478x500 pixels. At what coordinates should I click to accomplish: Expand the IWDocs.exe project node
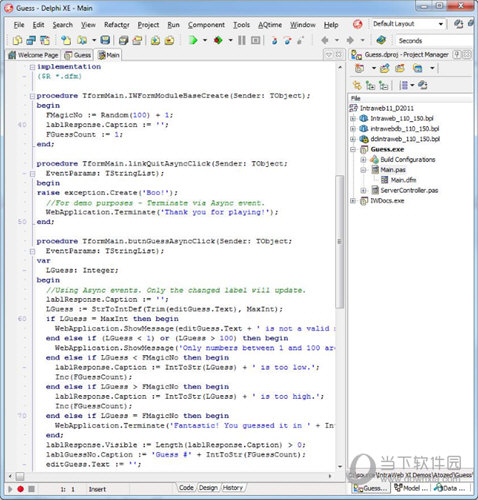[x=353, y=201]
